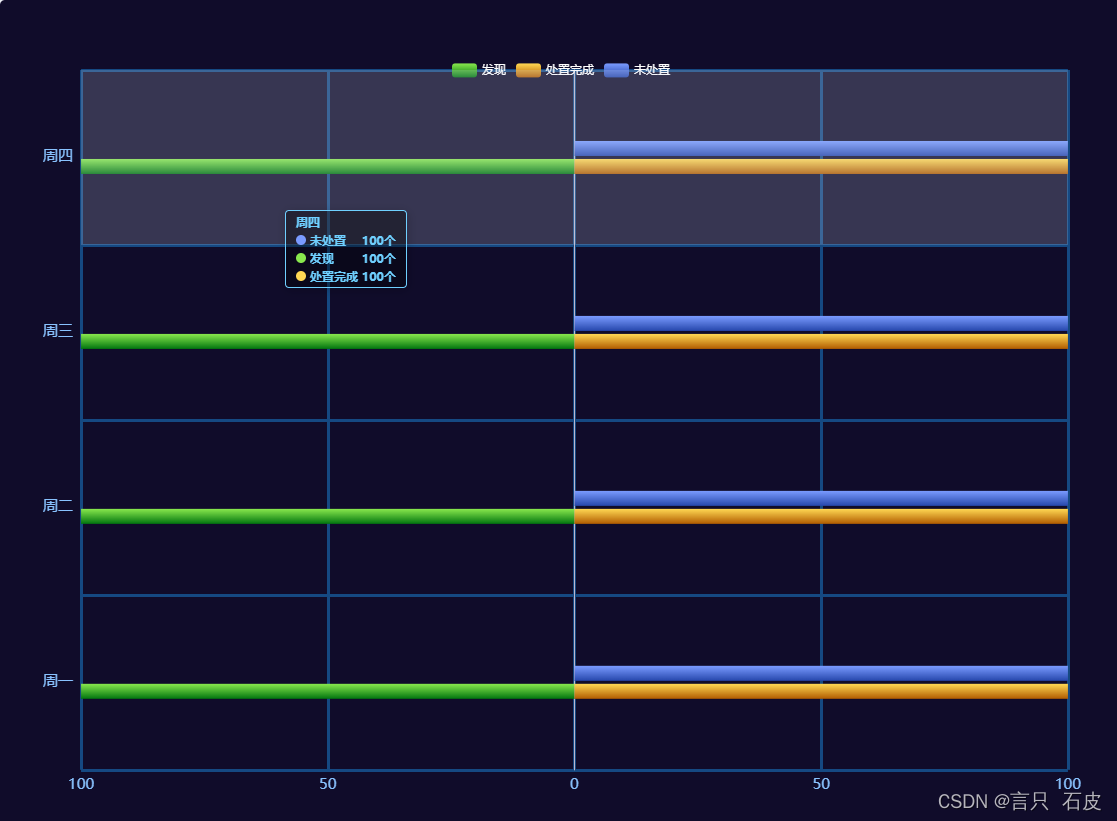Select the 周三 axis label
The image size is (1117, 821).
(58, 331)
